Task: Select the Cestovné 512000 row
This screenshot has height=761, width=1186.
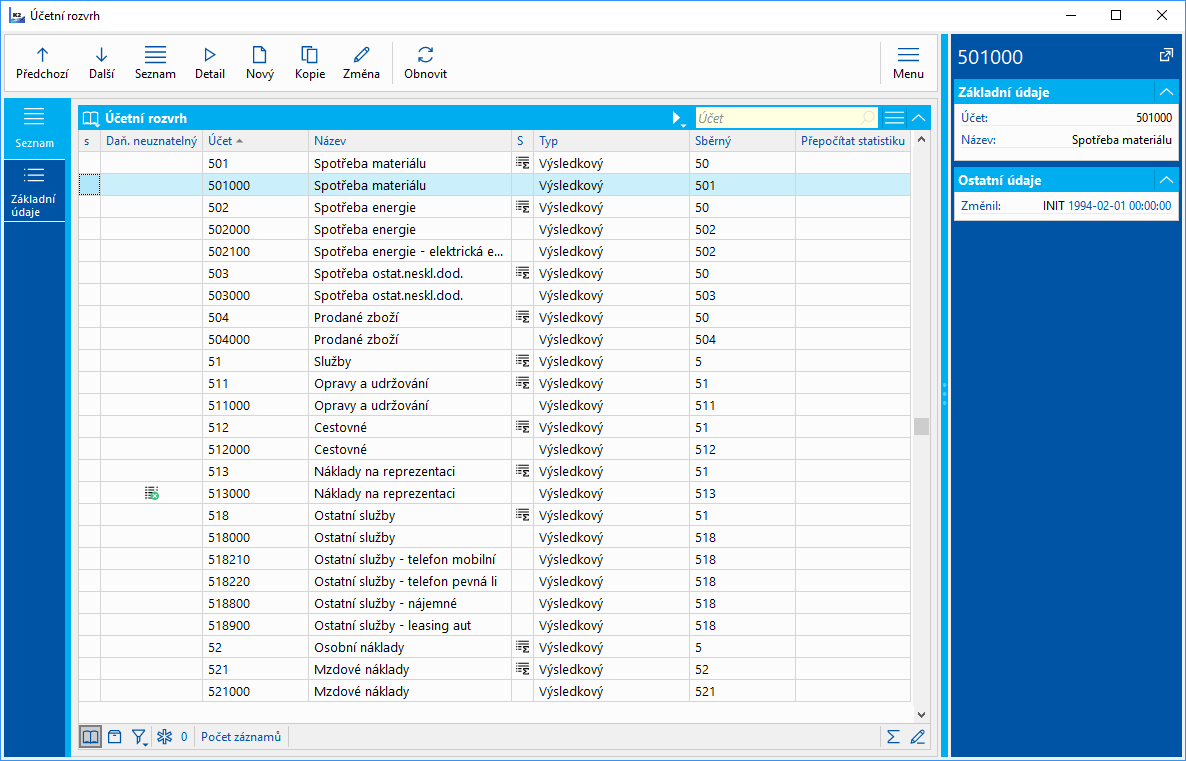Action: pos(495,449)
